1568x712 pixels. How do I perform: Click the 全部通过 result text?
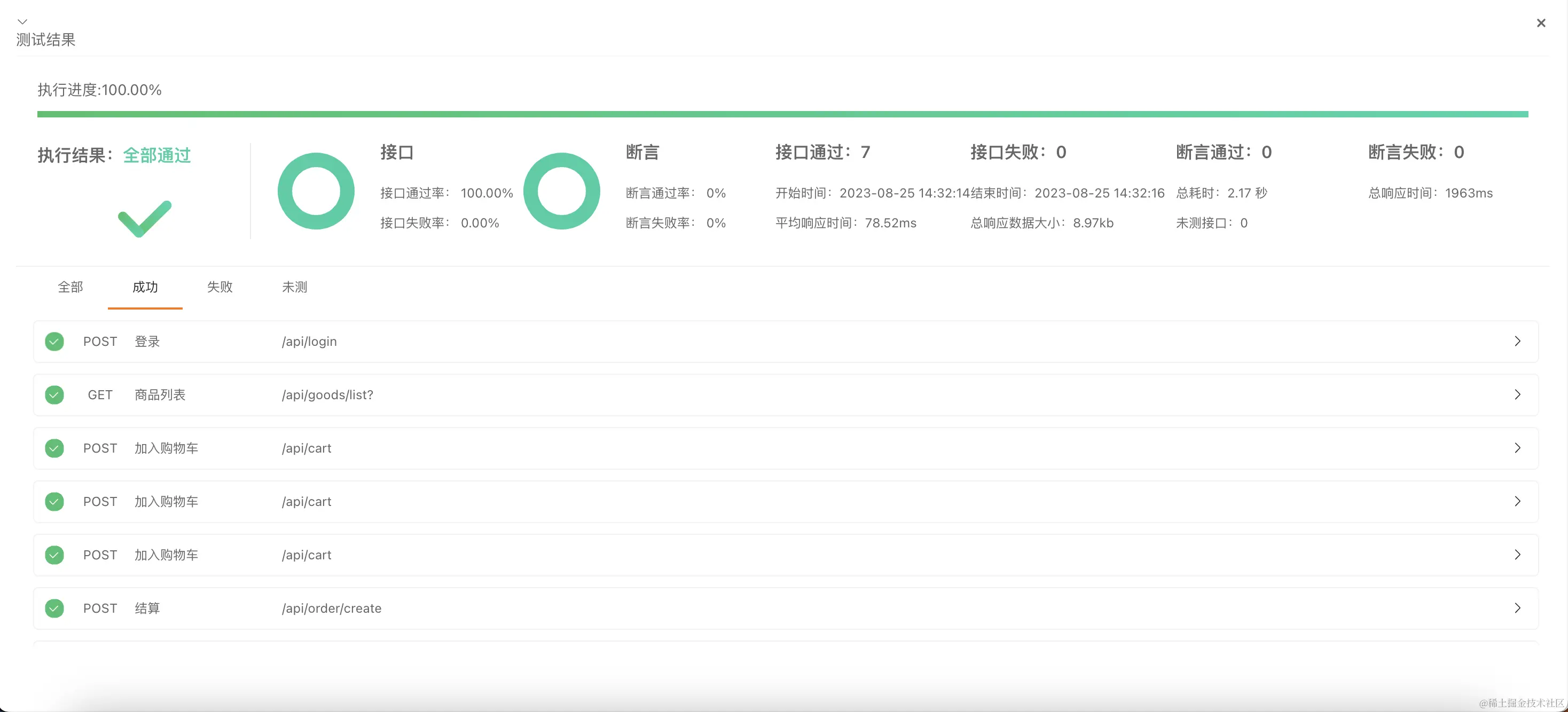click(x=157, y=155)
